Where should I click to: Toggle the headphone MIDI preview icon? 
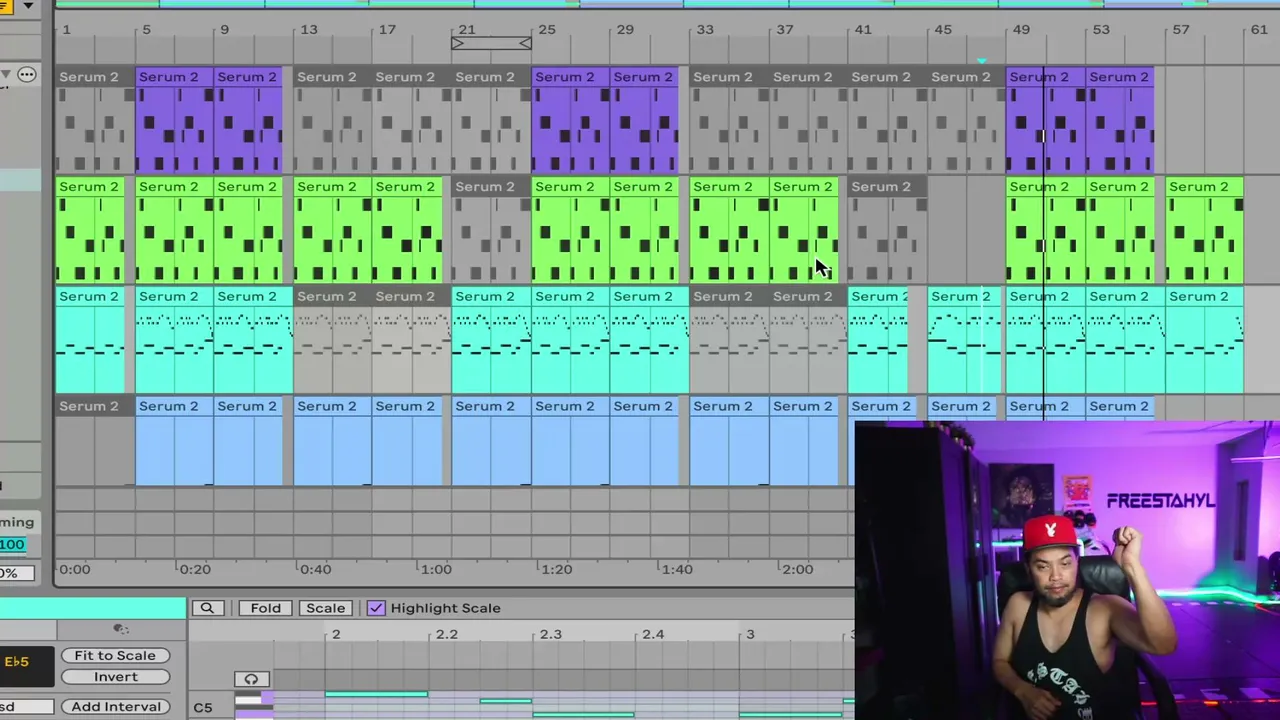(x=251, y=679)
